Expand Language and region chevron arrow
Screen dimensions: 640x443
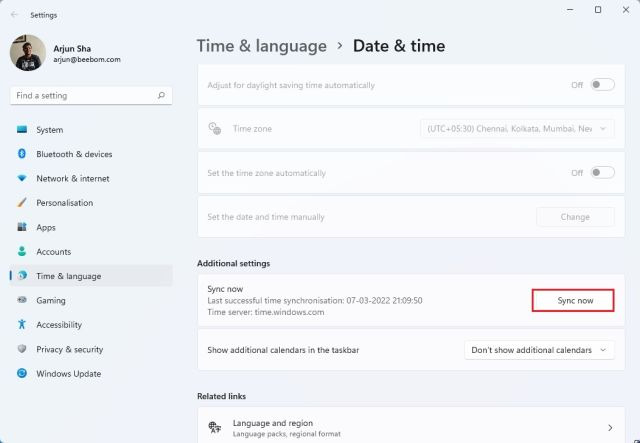[610, 427]
